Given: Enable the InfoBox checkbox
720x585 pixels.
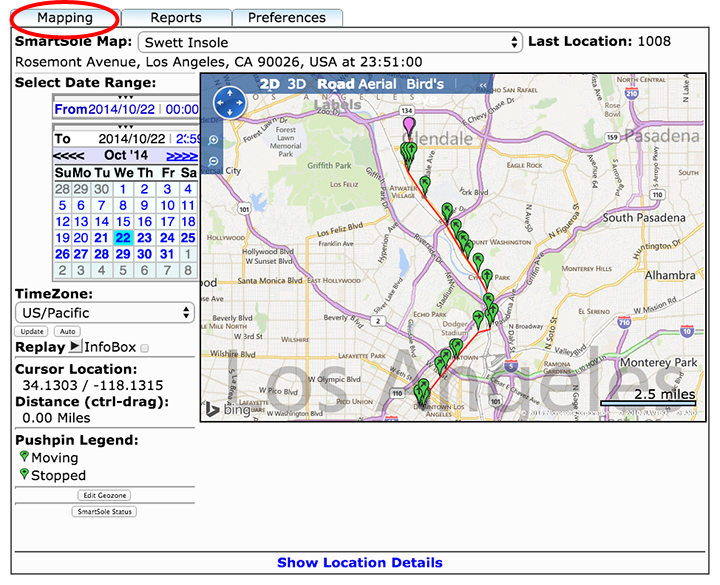Looking at the screenshot, I should click(145, 348).
